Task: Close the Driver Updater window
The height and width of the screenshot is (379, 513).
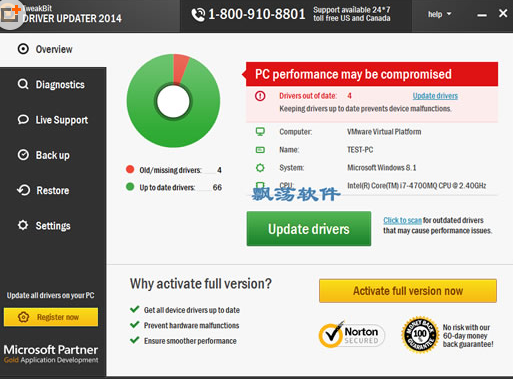Action: [x=503, y=13]
